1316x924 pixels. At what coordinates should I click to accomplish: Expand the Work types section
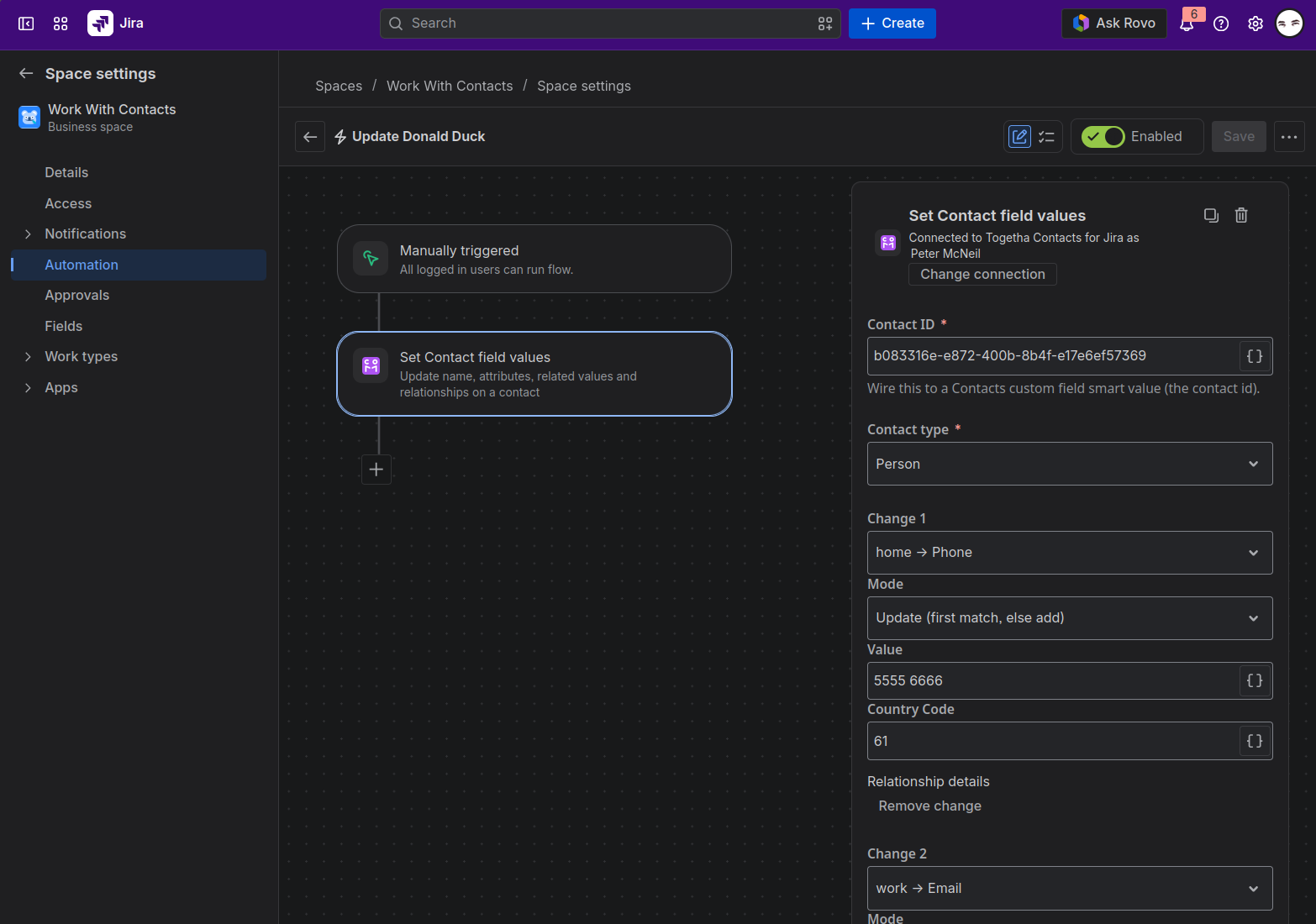click(28, 356)
